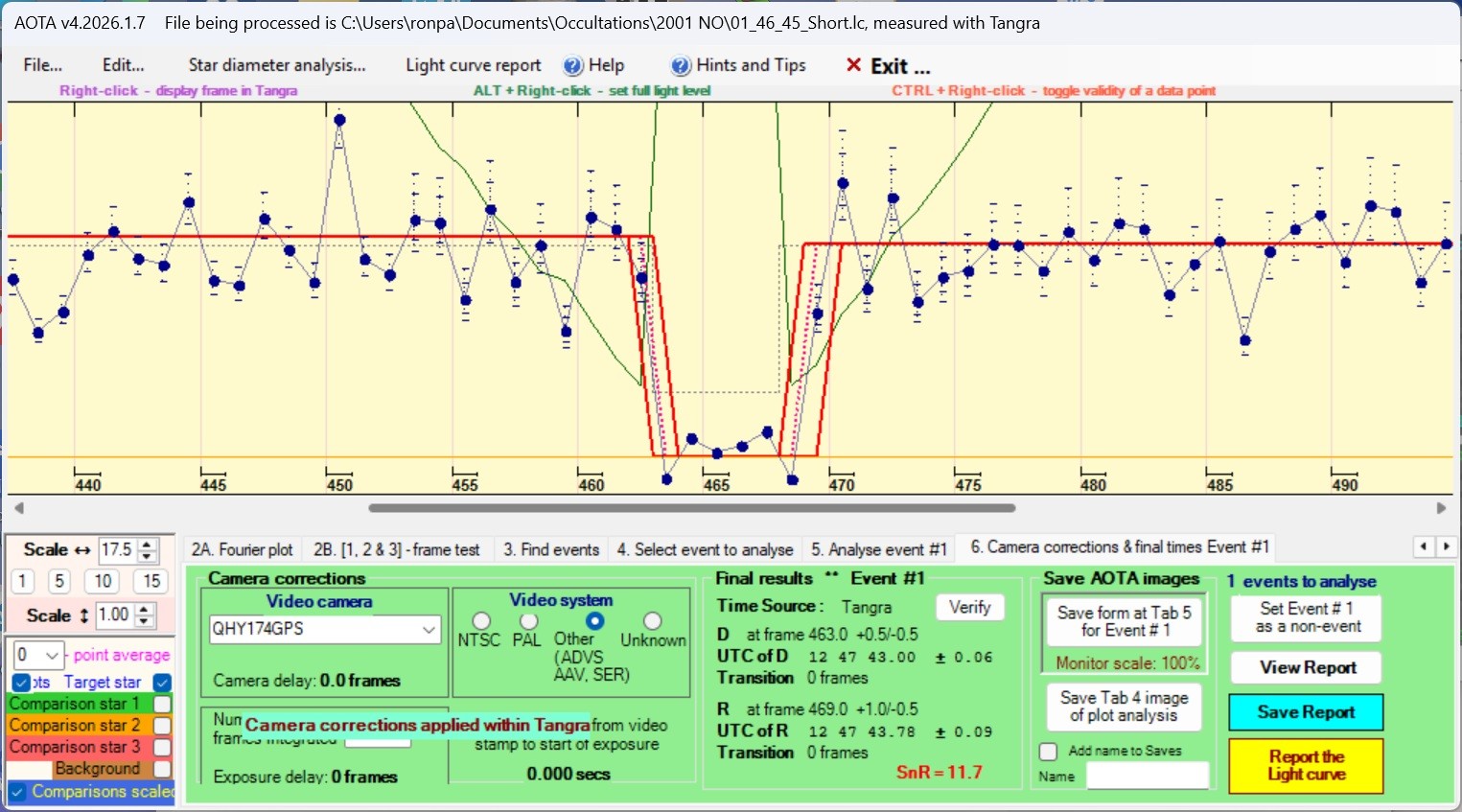1462x812 pixels.
Task: Switch to the 3. Find events tab
Action: (551, 549)
